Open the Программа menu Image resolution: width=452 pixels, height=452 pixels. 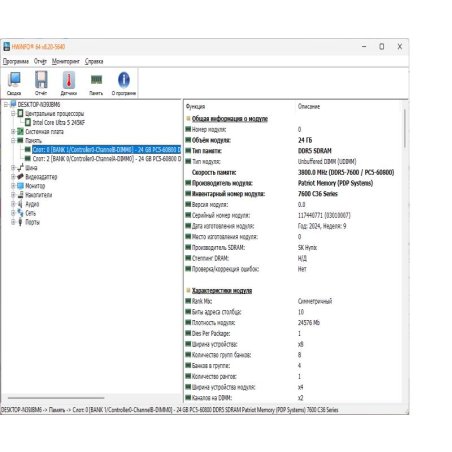pos(16,61)
